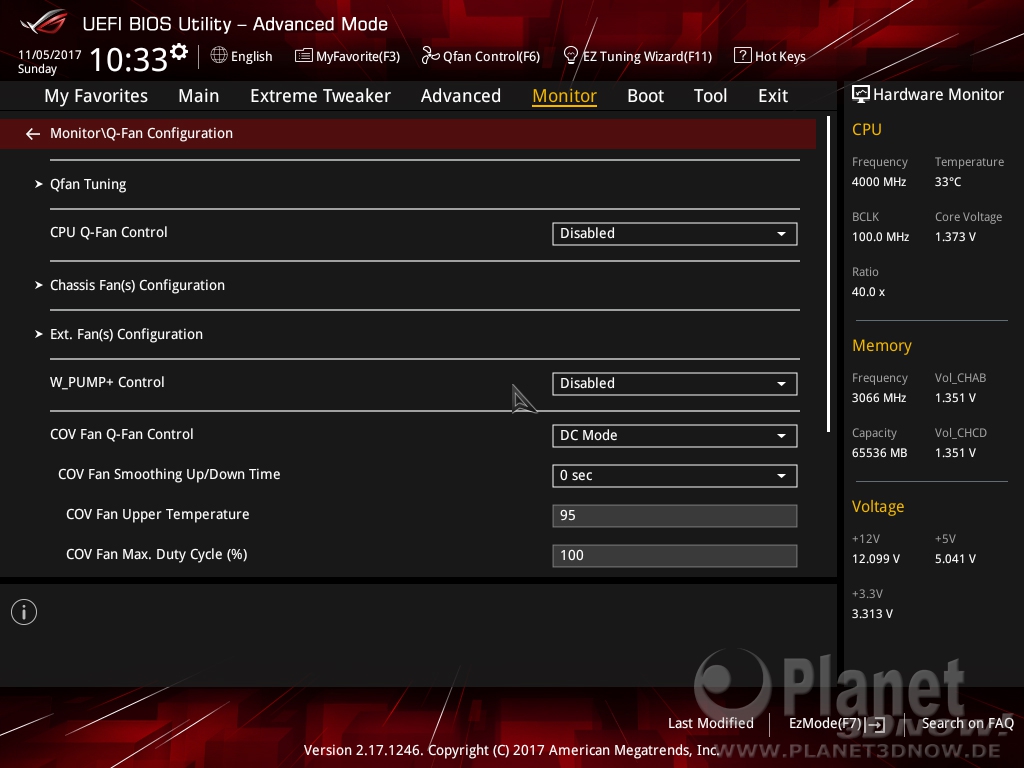
Task: Open the Exit tab
Action: tap(773, 96)
